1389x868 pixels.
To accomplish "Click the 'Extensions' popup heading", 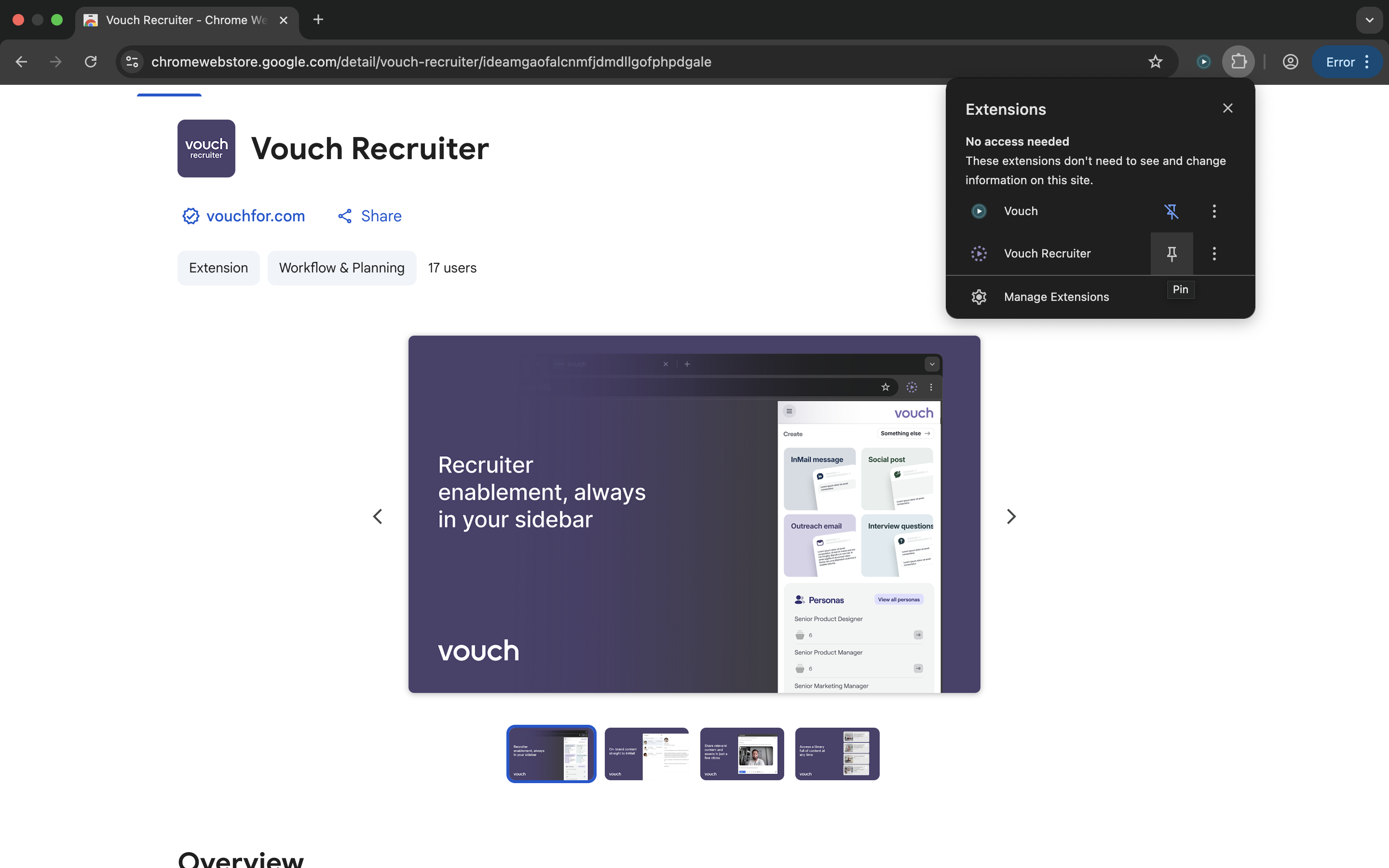I will 1006,109.
